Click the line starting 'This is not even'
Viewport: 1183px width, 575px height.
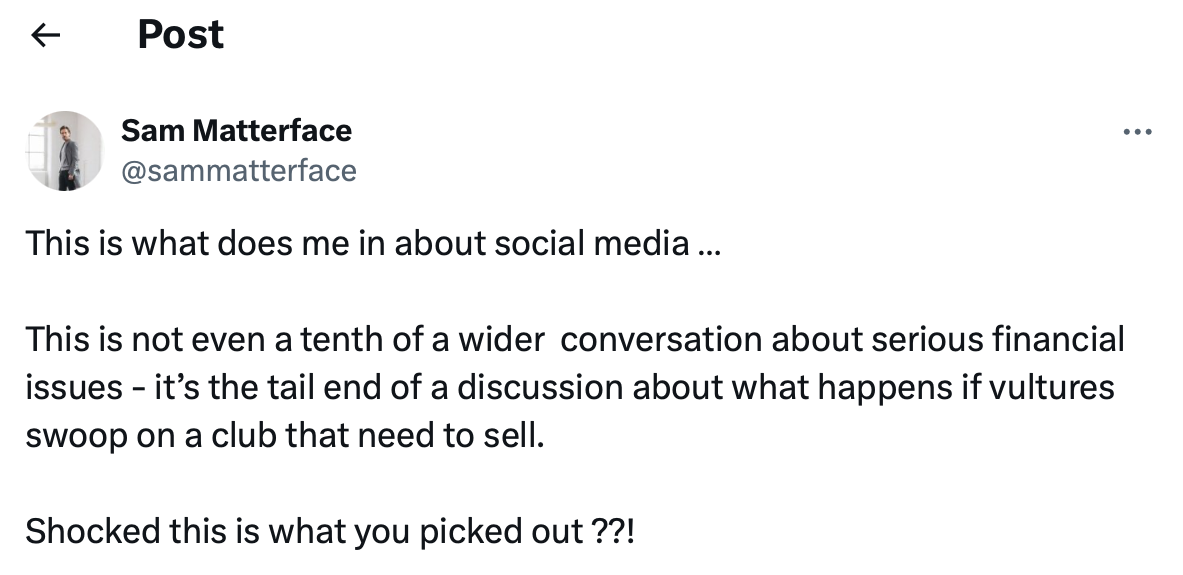(575, 340)
